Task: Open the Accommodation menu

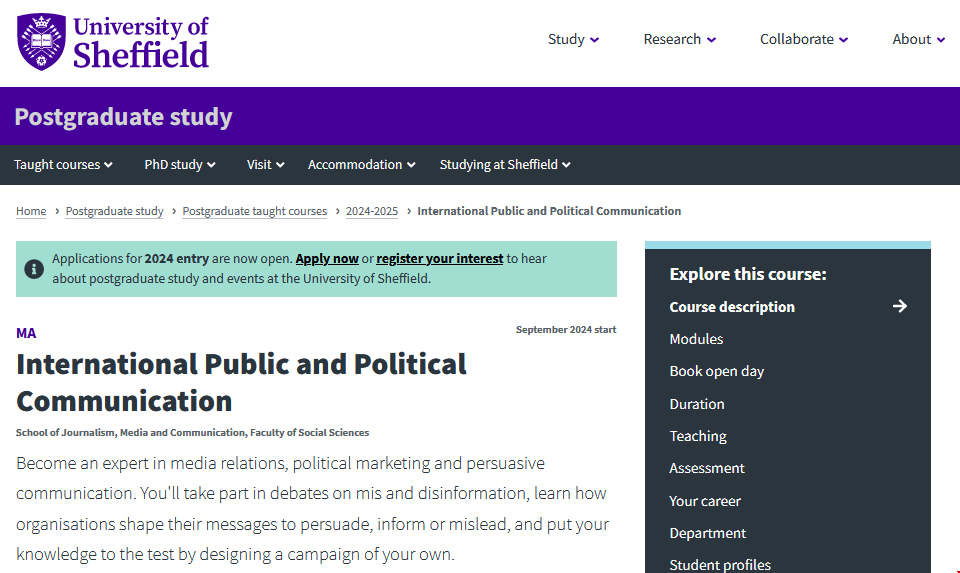Action: [x=361, y=165]
